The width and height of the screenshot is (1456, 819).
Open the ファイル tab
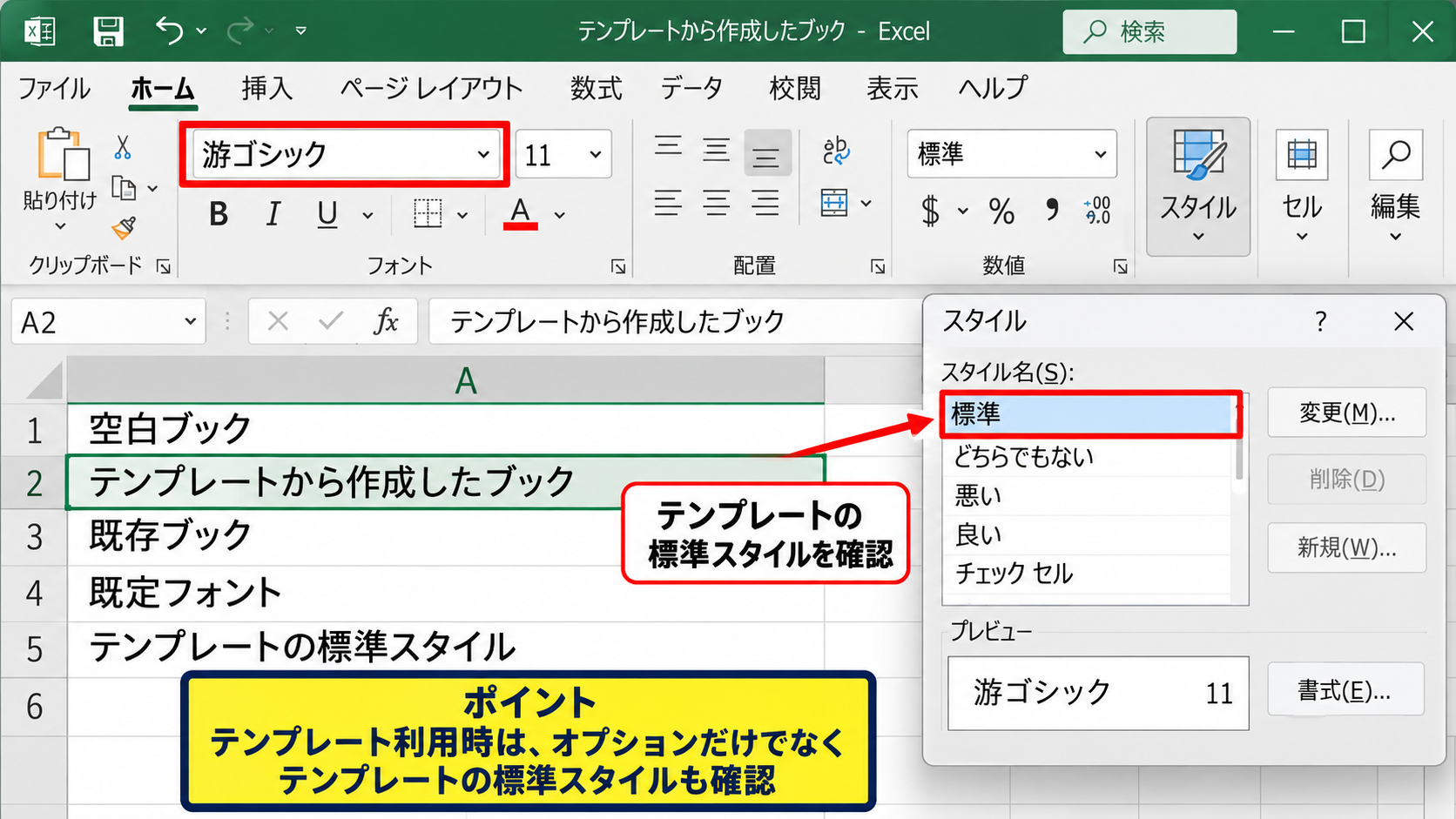click(x=55, y=88)
